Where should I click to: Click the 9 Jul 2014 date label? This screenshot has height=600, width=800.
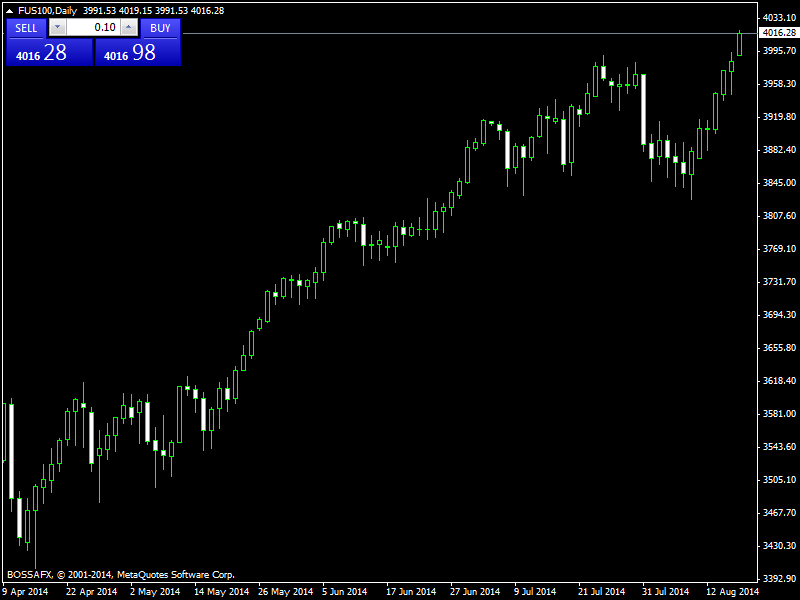(x=535, y=592)
